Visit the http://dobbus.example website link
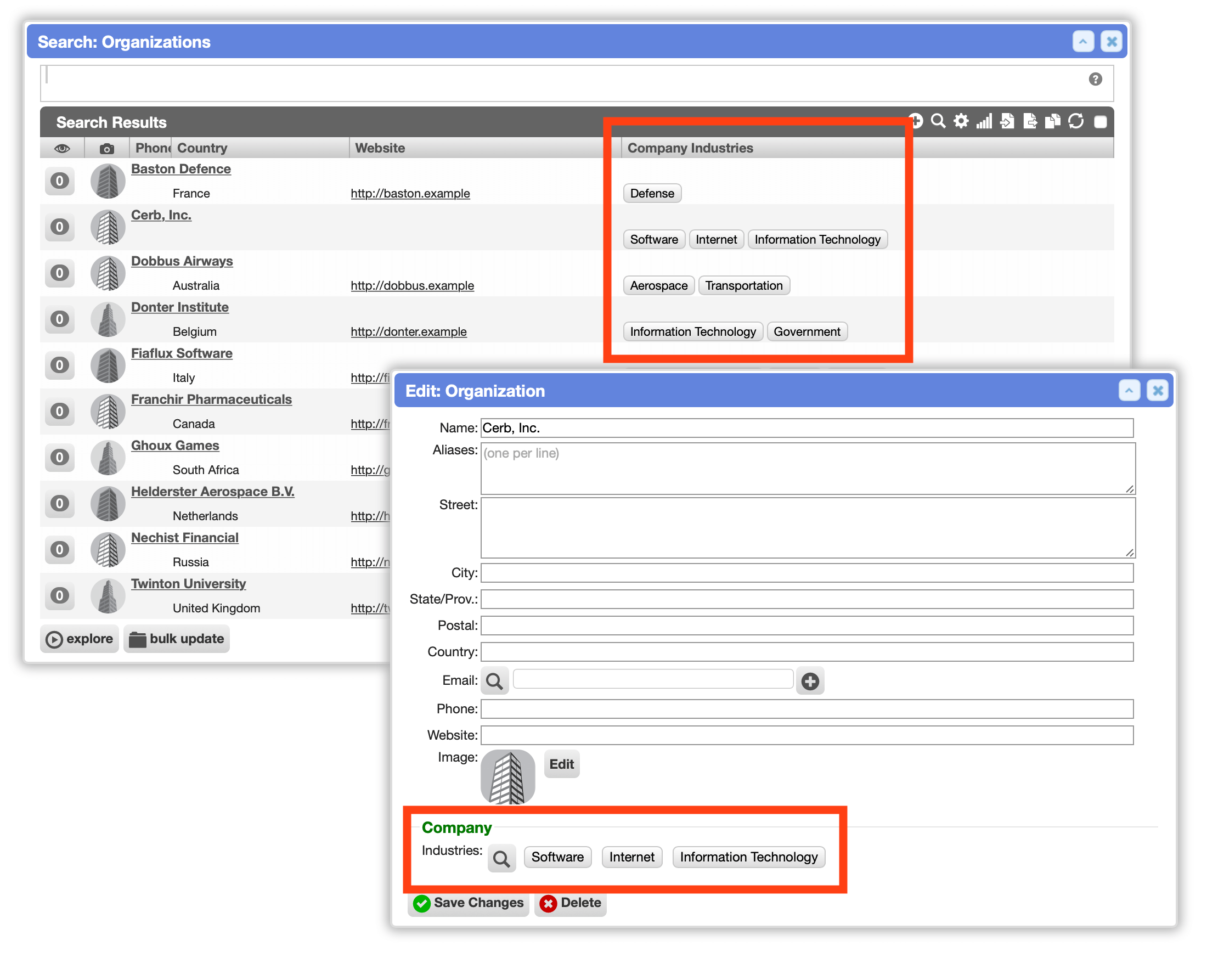Viewport: 1207px width, 980px height. [x=413, y=286]
